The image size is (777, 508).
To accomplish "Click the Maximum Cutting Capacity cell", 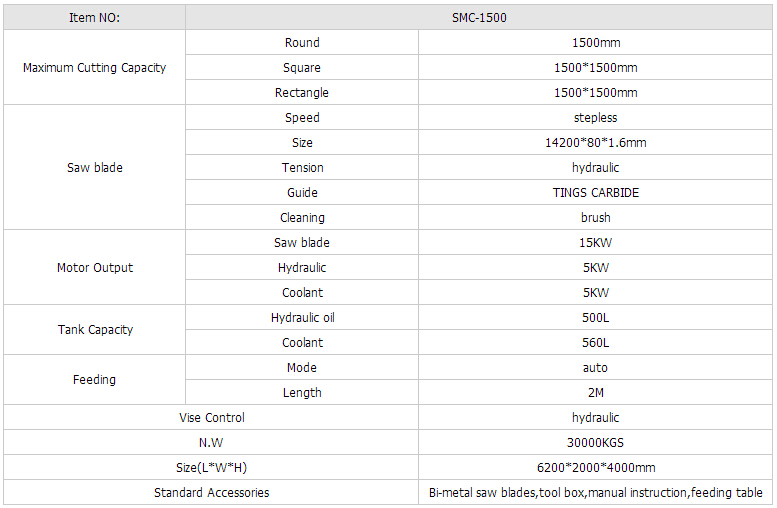I will click(94, 68).
